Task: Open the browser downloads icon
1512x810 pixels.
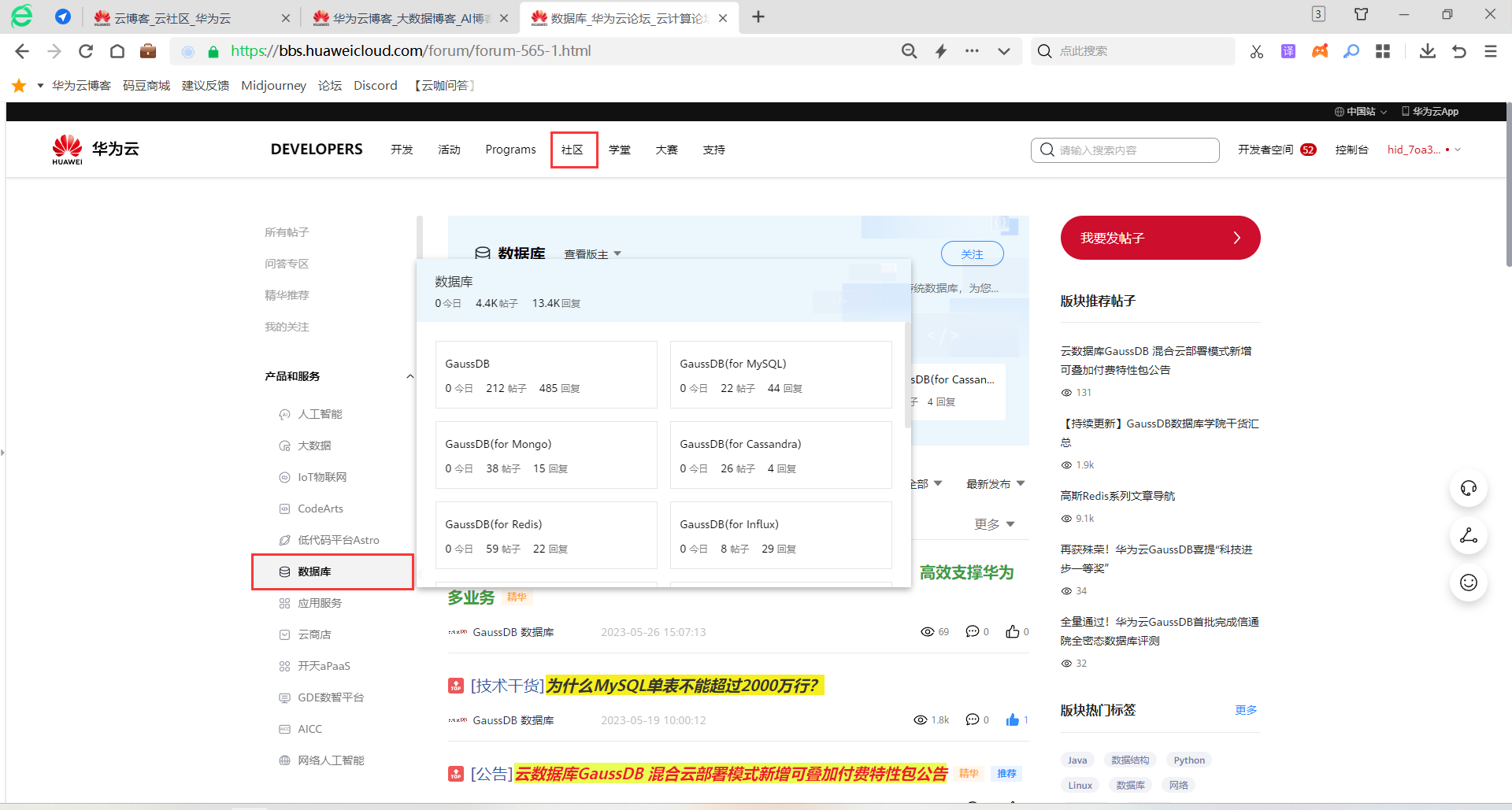Action: pyautogui.click(x=1428, y=51)
